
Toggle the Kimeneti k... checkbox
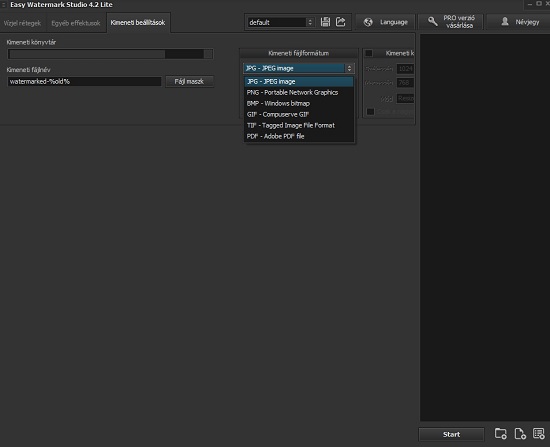point(369,53)
